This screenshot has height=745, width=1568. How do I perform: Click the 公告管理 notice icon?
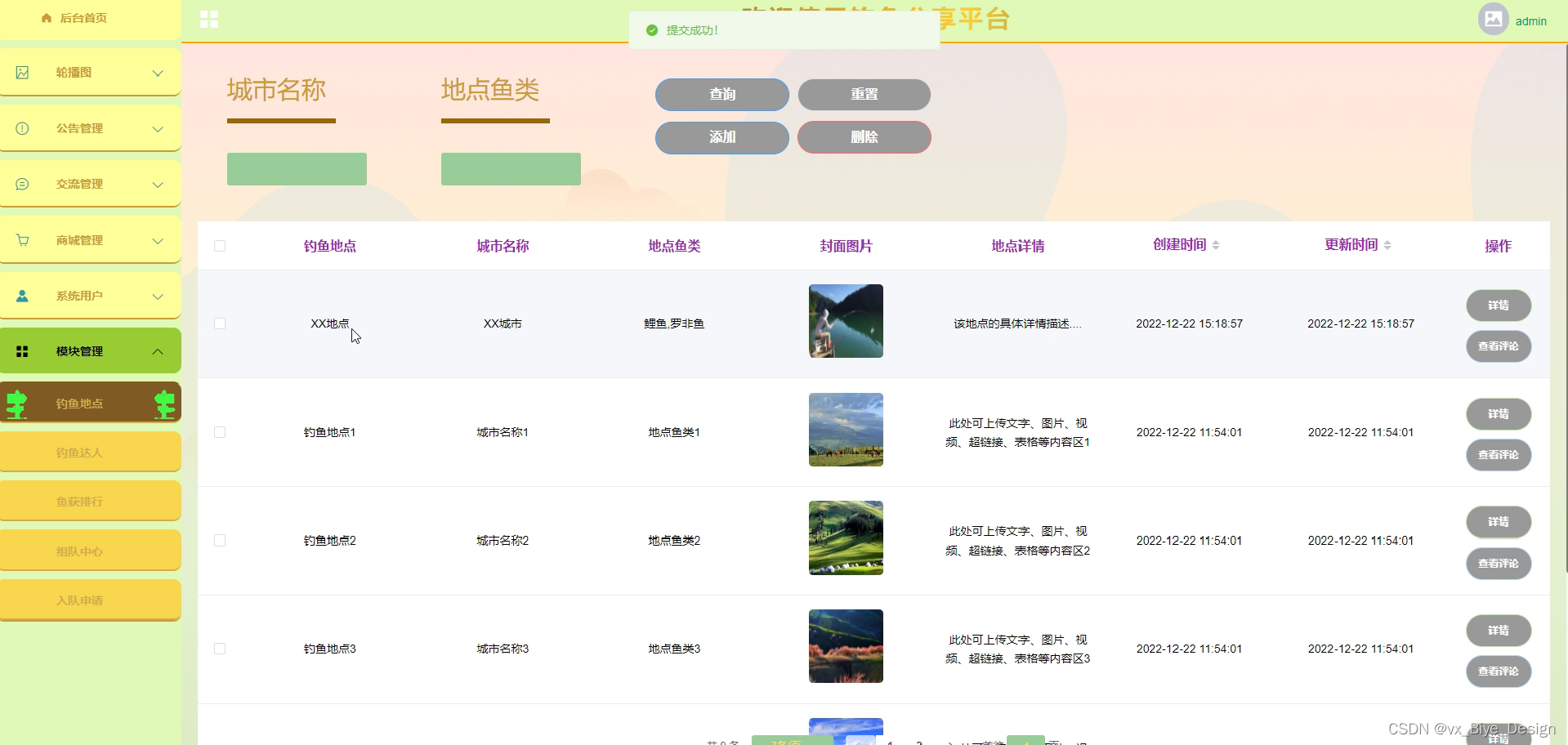click(22, 128)
